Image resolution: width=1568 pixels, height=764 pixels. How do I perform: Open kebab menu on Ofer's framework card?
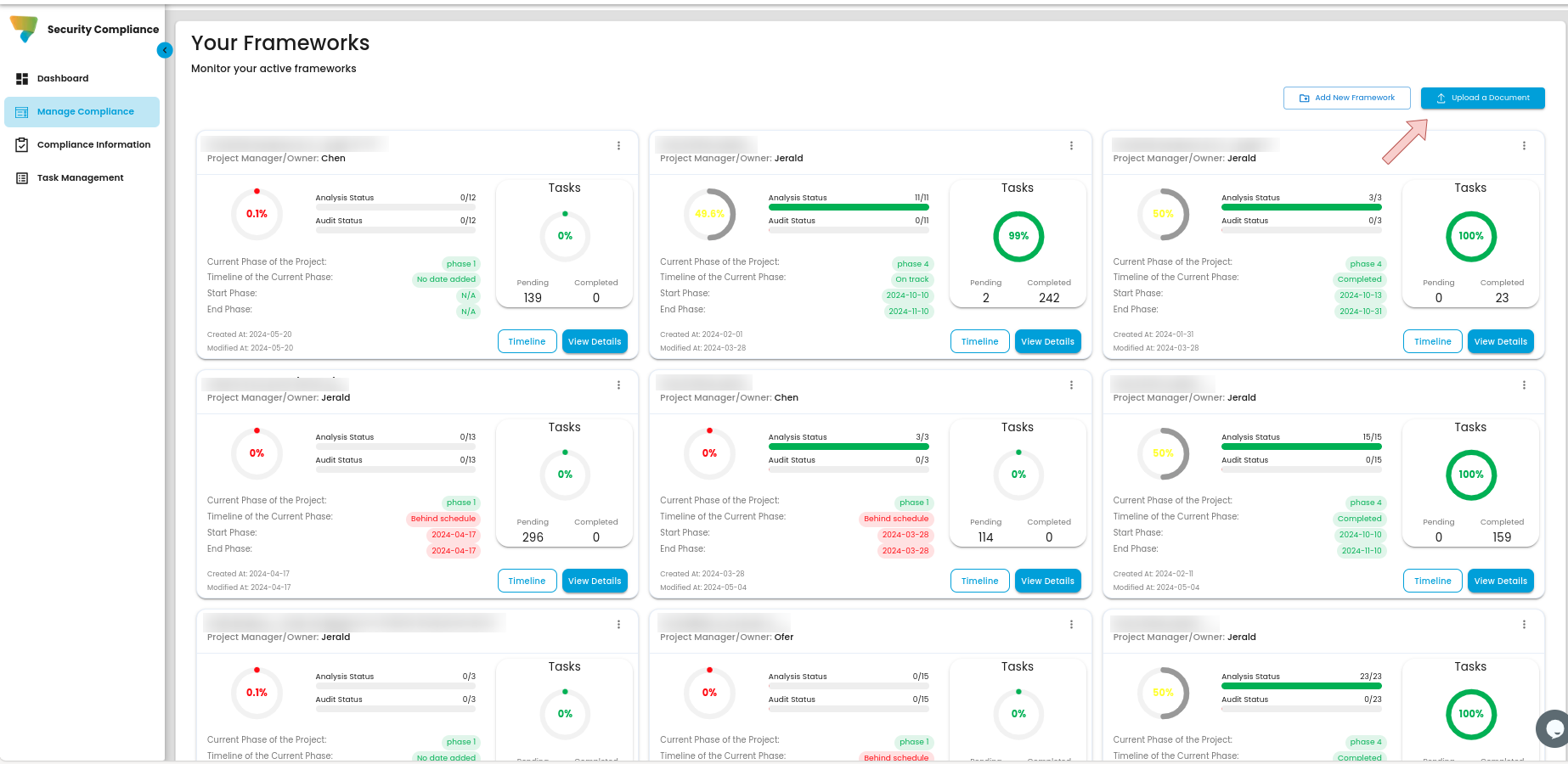(1071, 625)
